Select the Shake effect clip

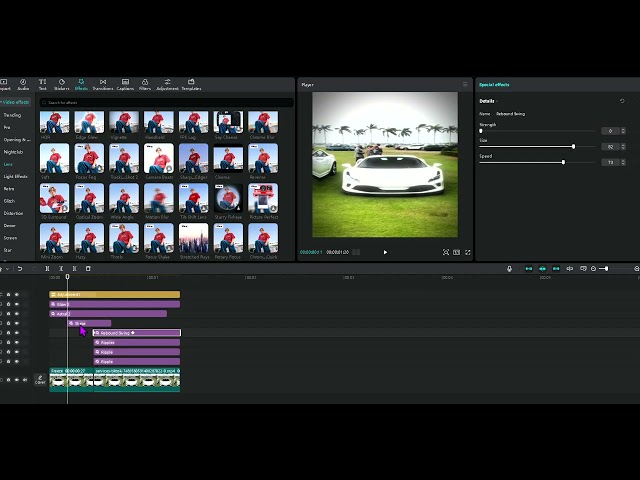[89, 323]
